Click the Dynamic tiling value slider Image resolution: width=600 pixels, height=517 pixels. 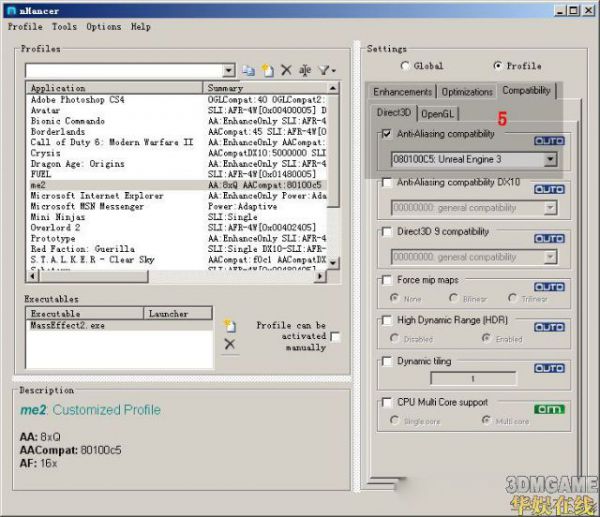point(473,379)
